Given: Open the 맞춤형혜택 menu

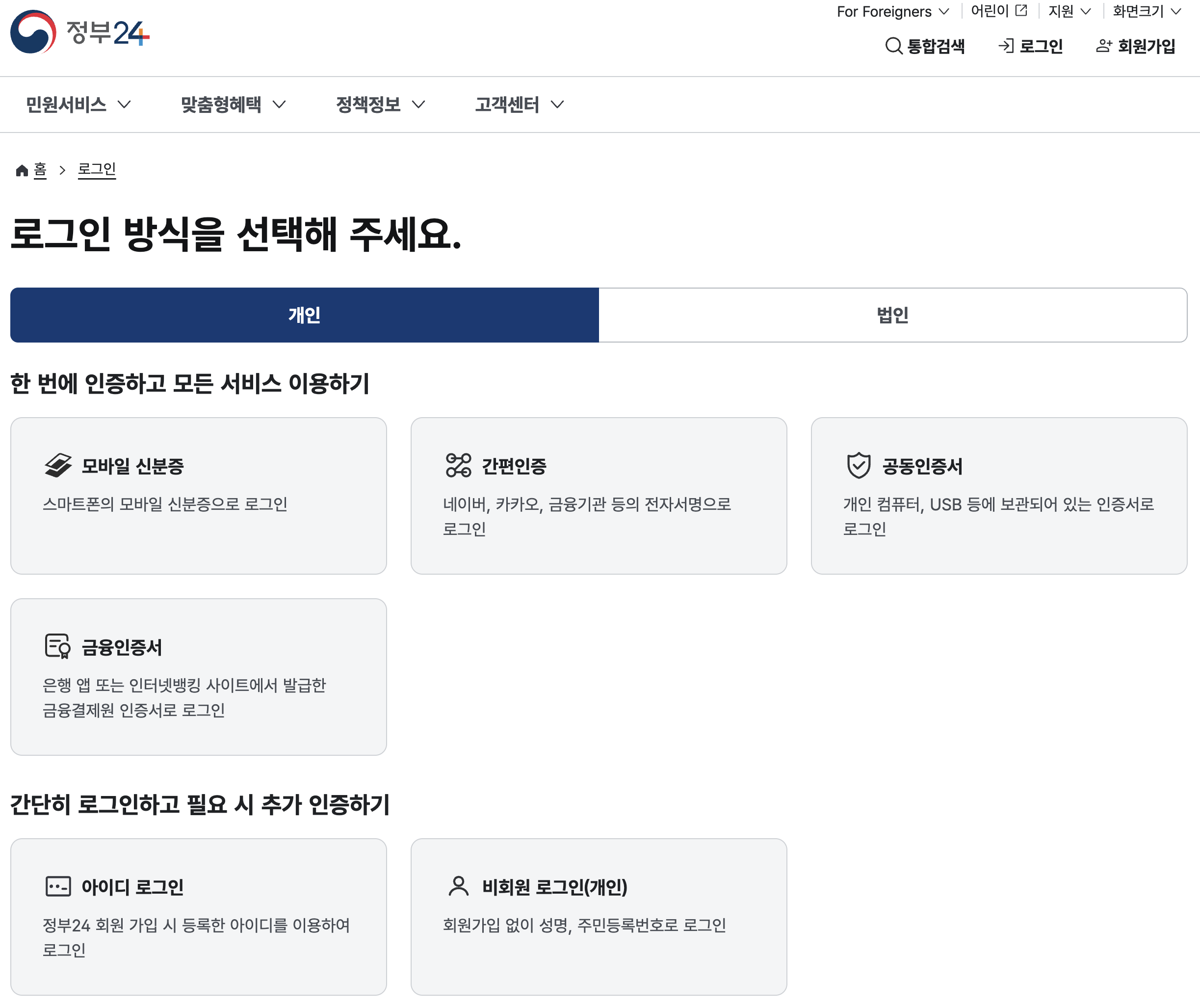Looking at the screenshot, I should pos(233,105).
